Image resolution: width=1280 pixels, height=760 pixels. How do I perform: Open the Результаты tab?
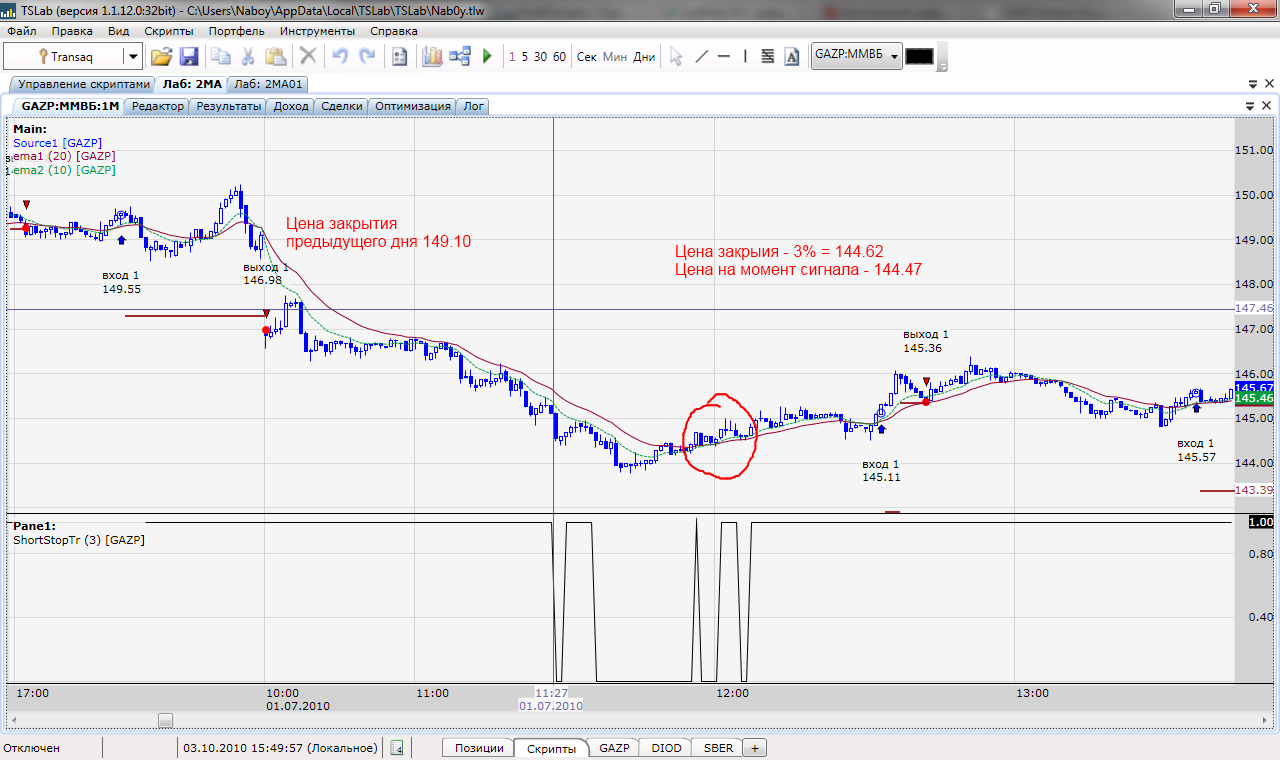(x=229, y=106)
